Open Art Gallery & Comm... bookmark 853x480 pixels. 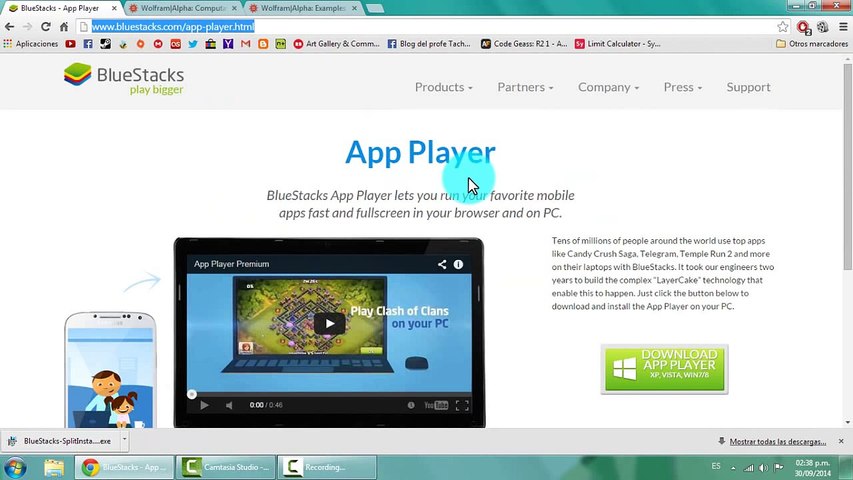[x=336, y=44]
